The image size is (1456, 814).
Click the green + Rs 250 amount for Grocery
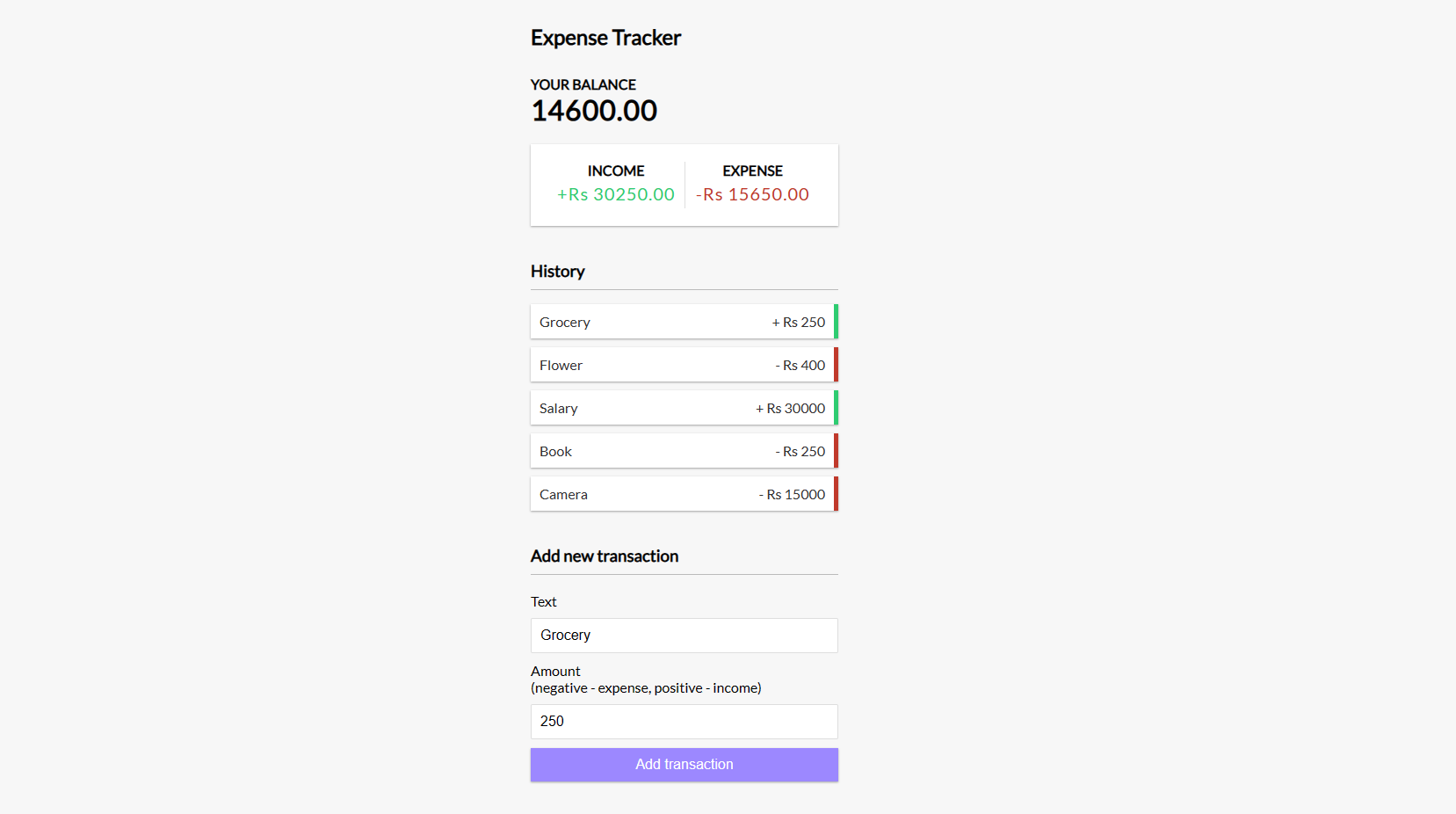pyautogui.click(x=798, y=322)
